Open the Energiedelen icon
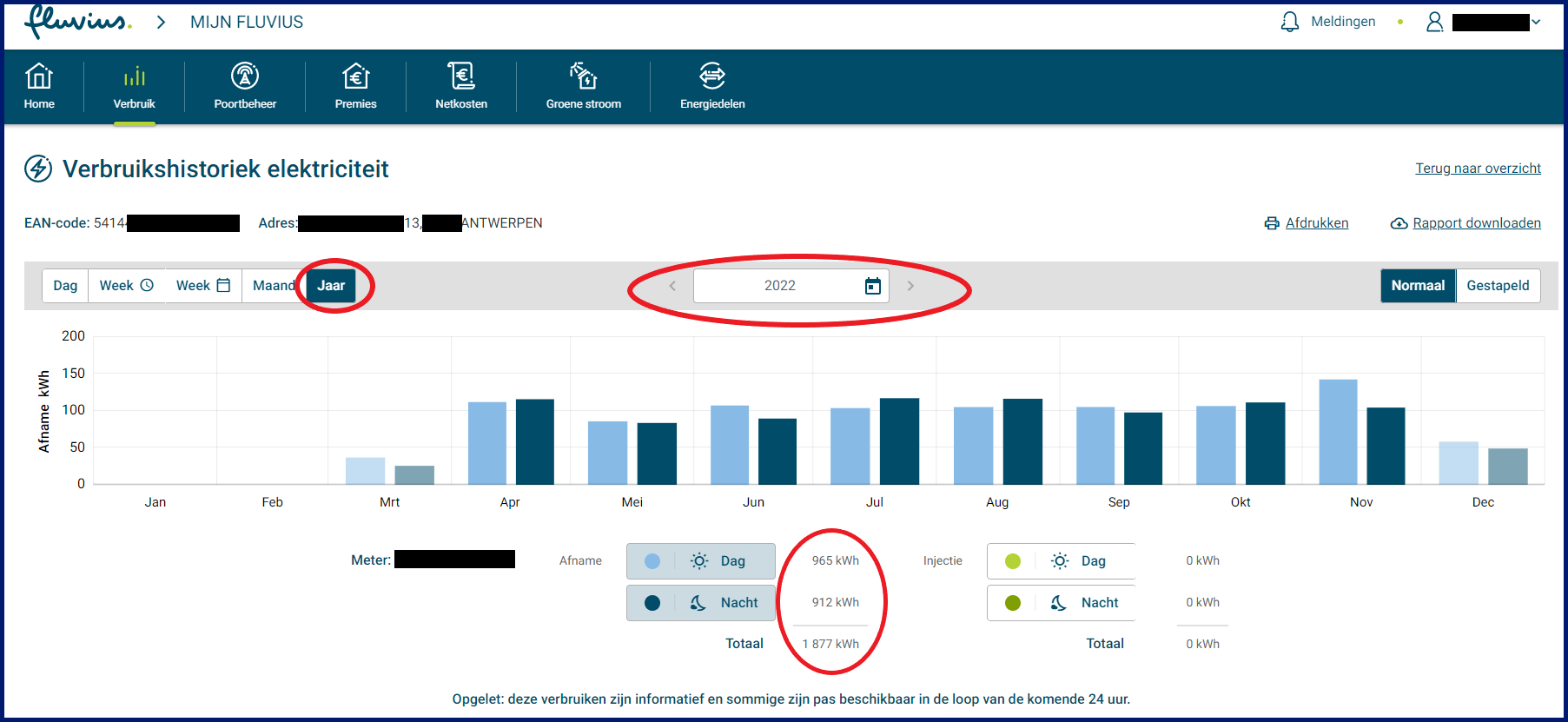Viewport: 1568px width, 722px height. click(711, 77)
